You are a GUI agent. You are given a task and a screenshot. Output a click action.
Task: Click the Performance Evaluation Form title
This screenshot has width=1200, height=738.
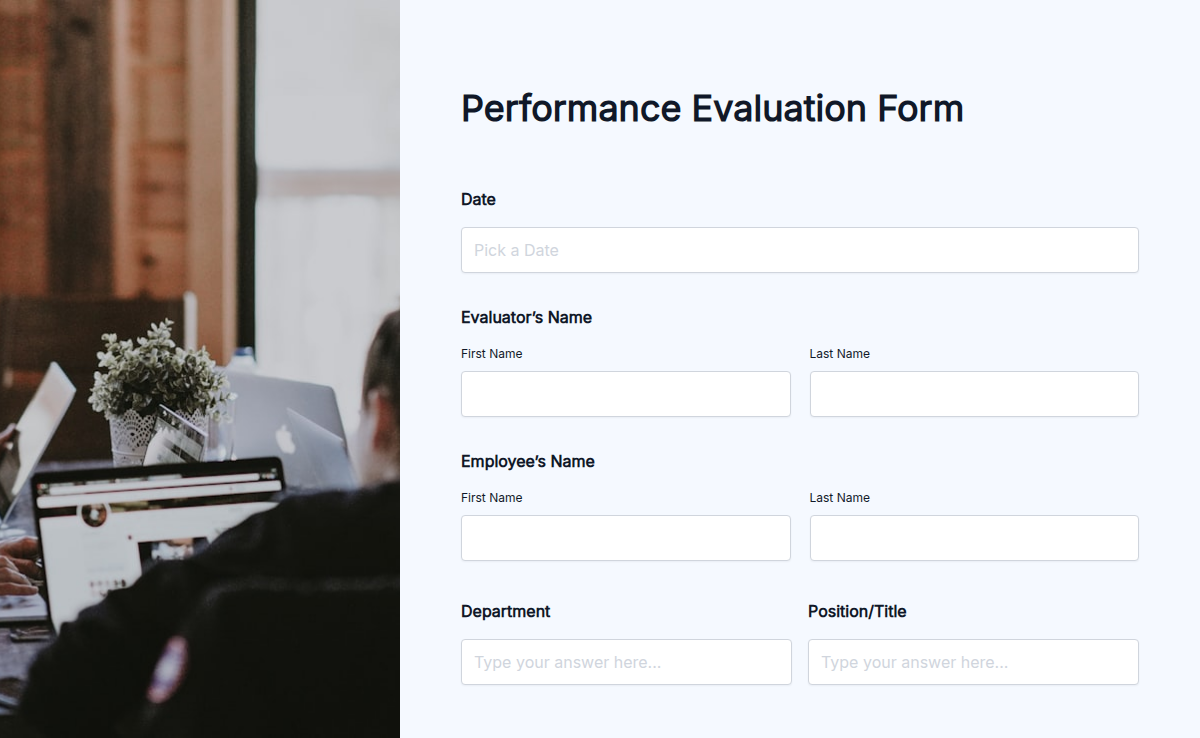coord(711,108)
